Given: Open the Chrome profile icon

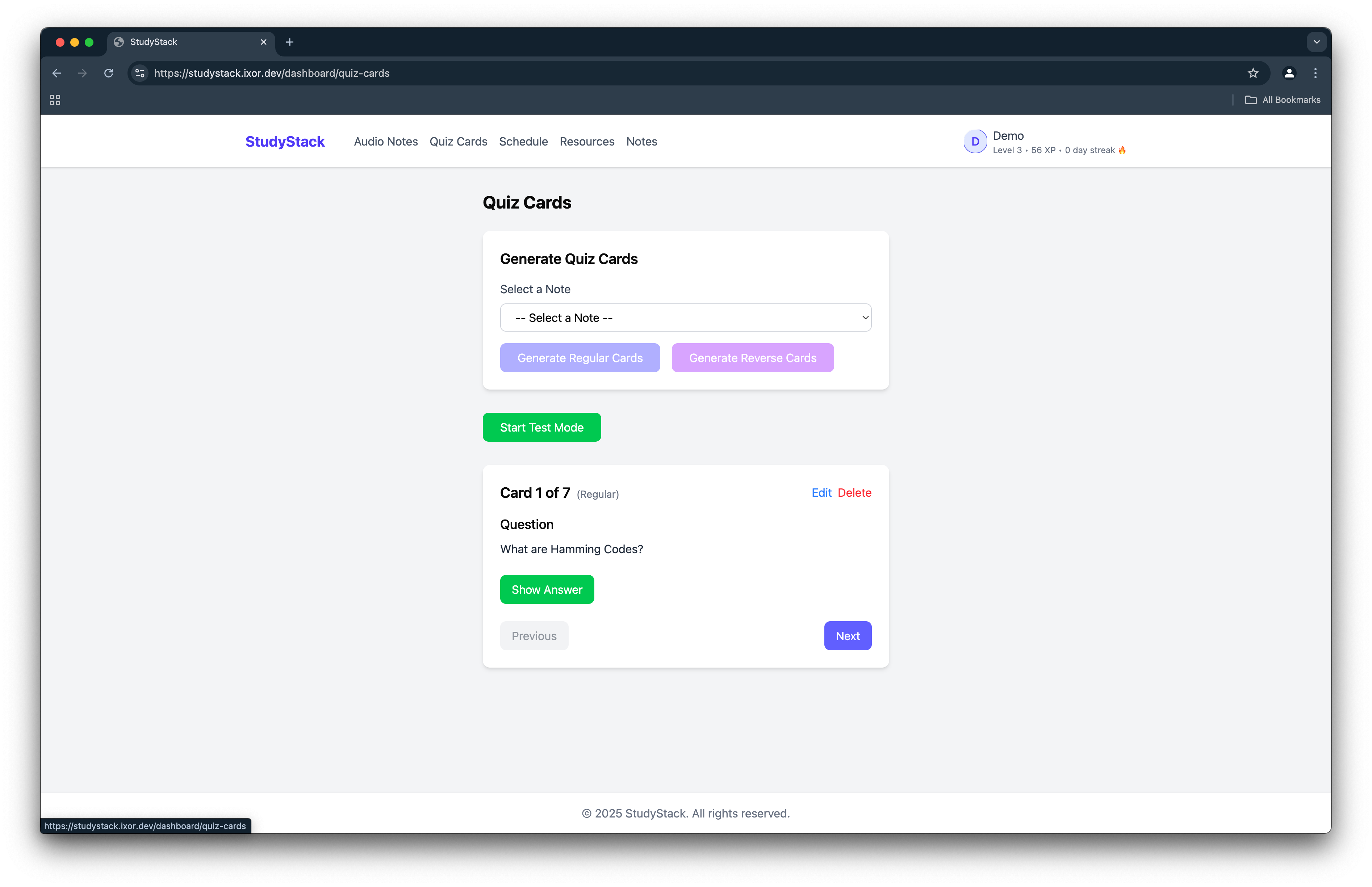Looking at the screenshot, I should [x=1289, y=73].
